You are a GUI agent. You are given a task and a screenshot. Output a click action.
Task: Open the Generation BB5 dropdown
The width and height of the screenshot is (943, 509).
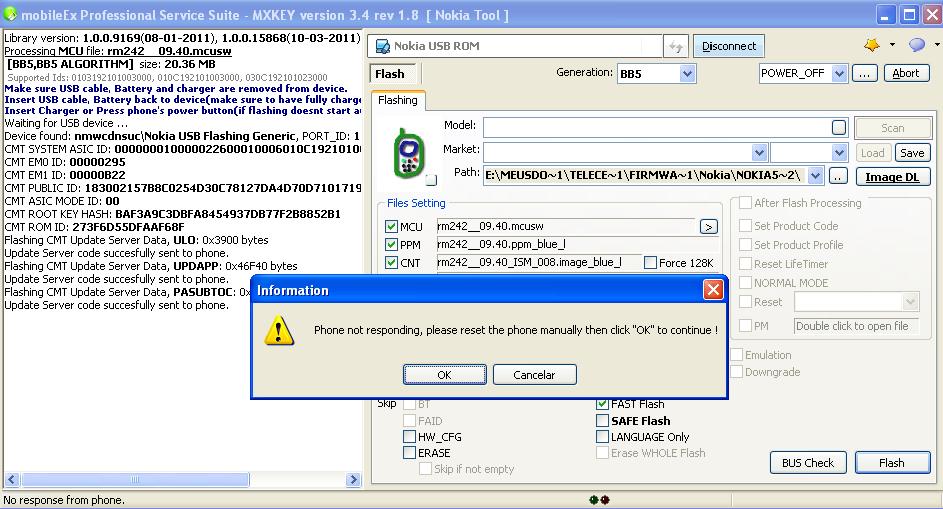pos(687,74)
